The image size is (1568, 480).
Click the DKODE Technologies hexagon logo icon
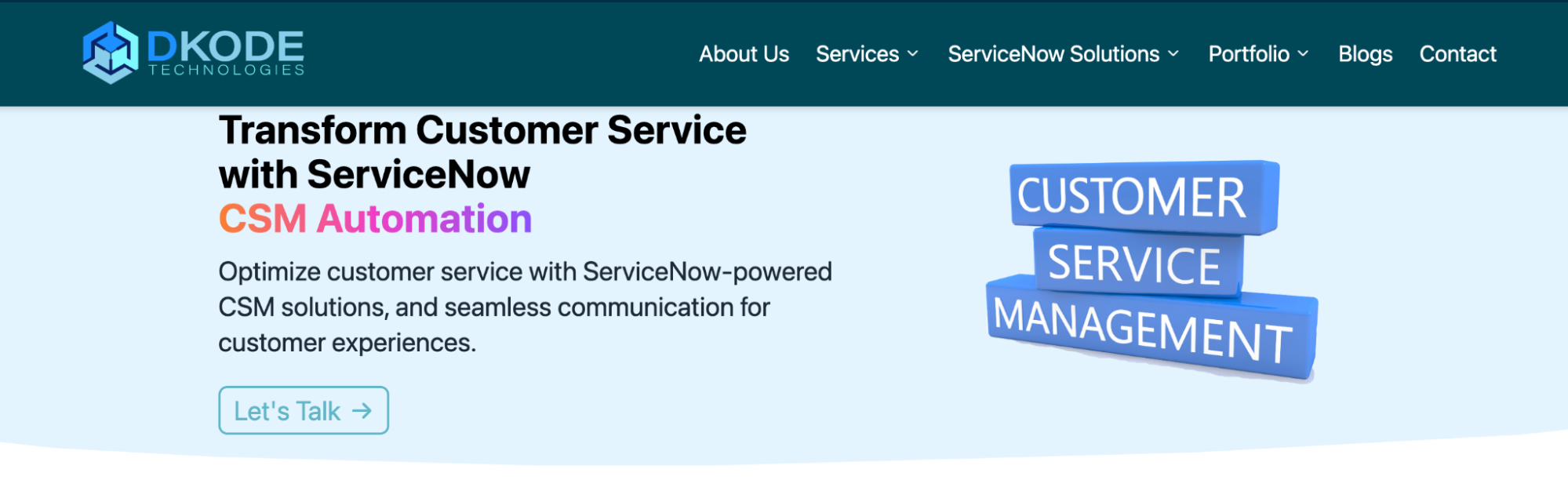111,53
